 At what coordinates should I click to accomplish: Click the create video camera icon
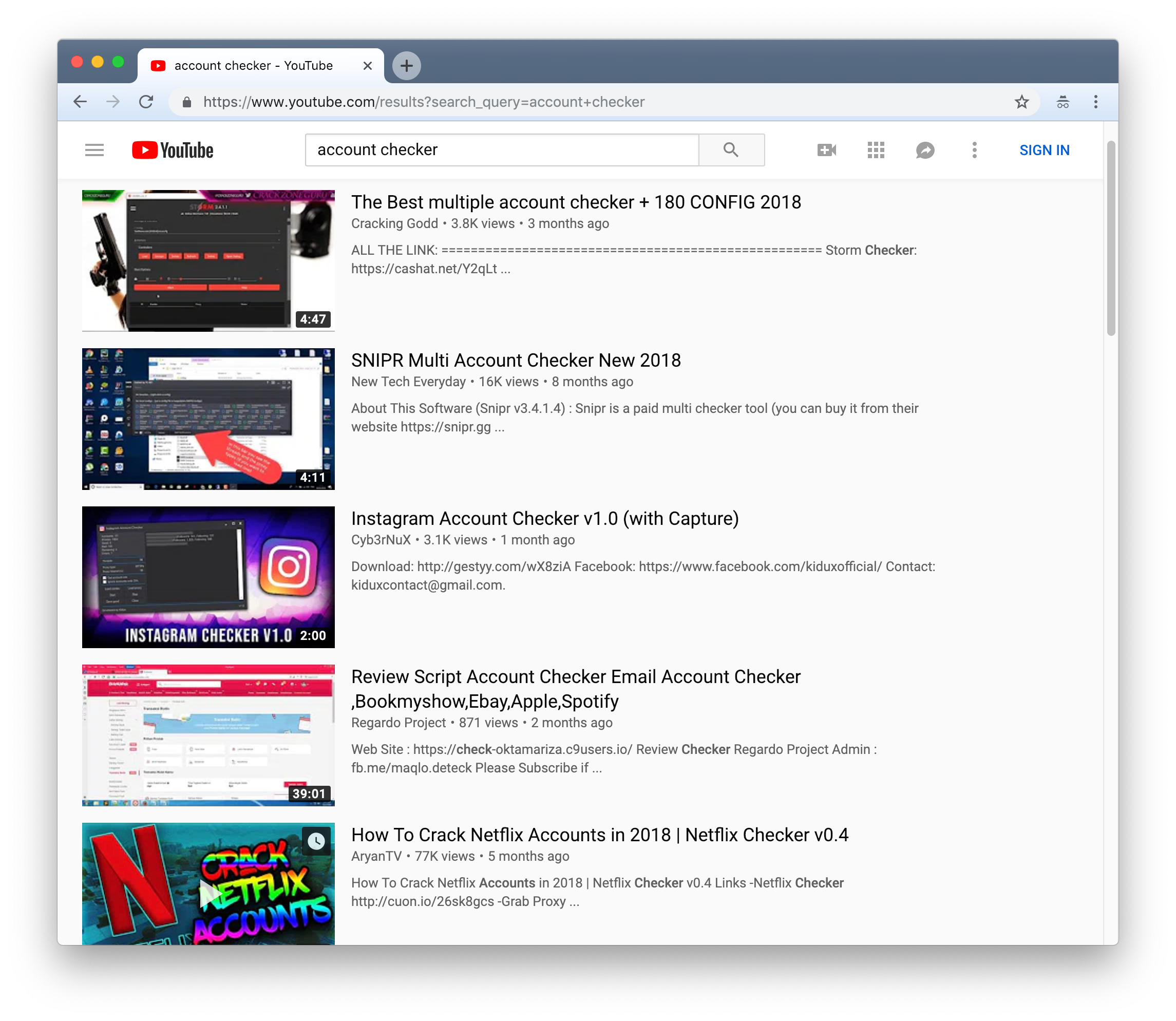[x=827, y=150]
